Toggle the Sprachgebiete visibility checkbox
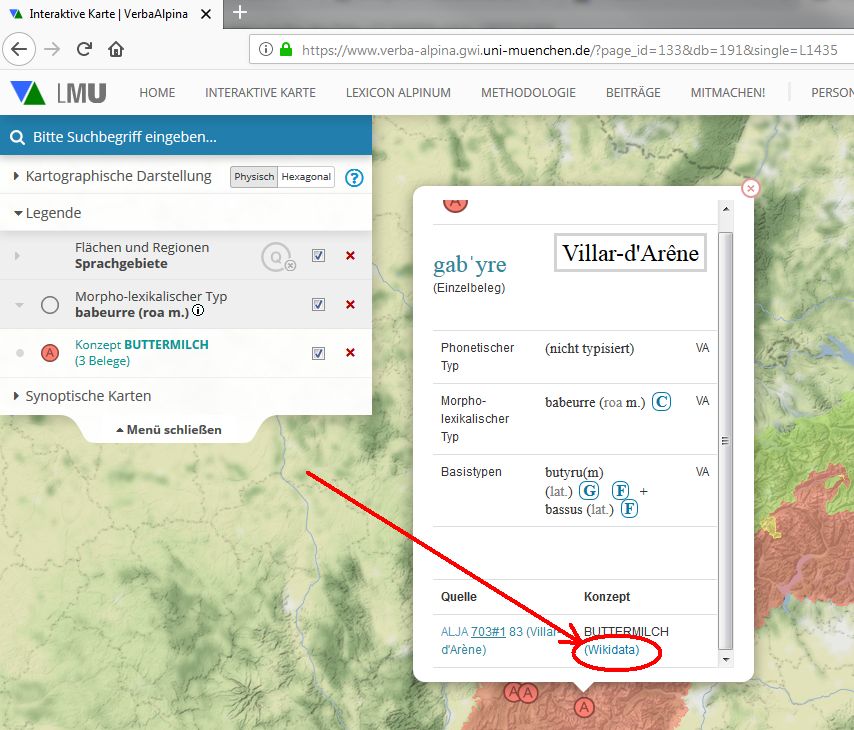Screen dimensions: 854x730 319,256
